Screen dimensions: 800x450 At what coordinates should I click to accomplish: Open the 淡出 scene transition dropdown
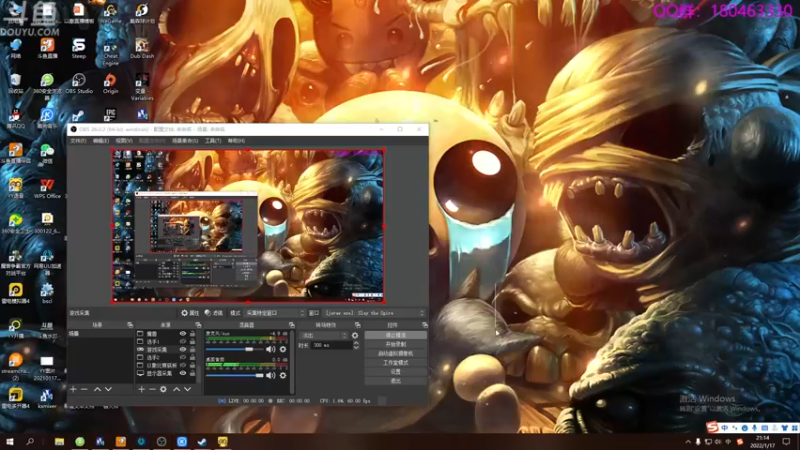[323, 336]
